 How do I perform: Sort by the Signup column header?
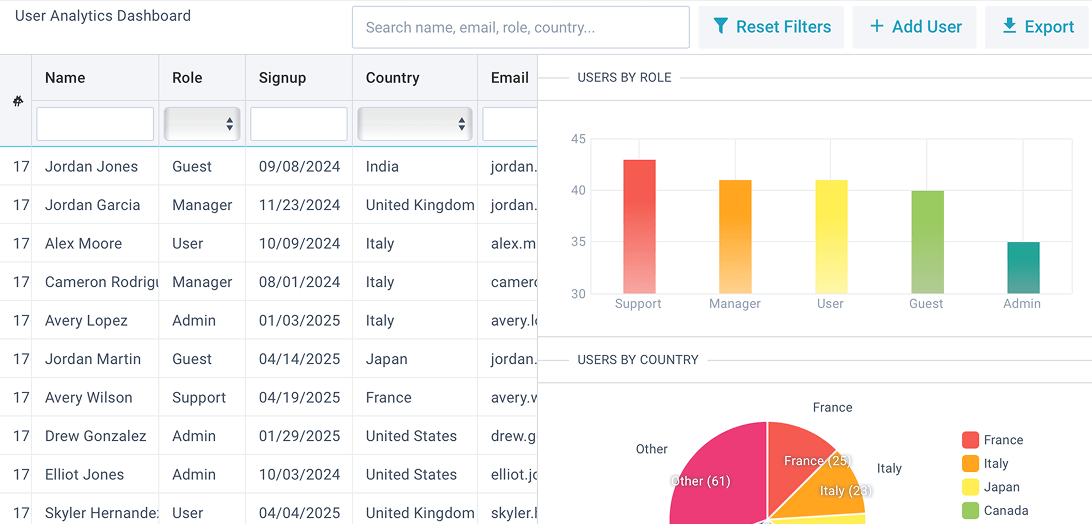coord(282,78)
